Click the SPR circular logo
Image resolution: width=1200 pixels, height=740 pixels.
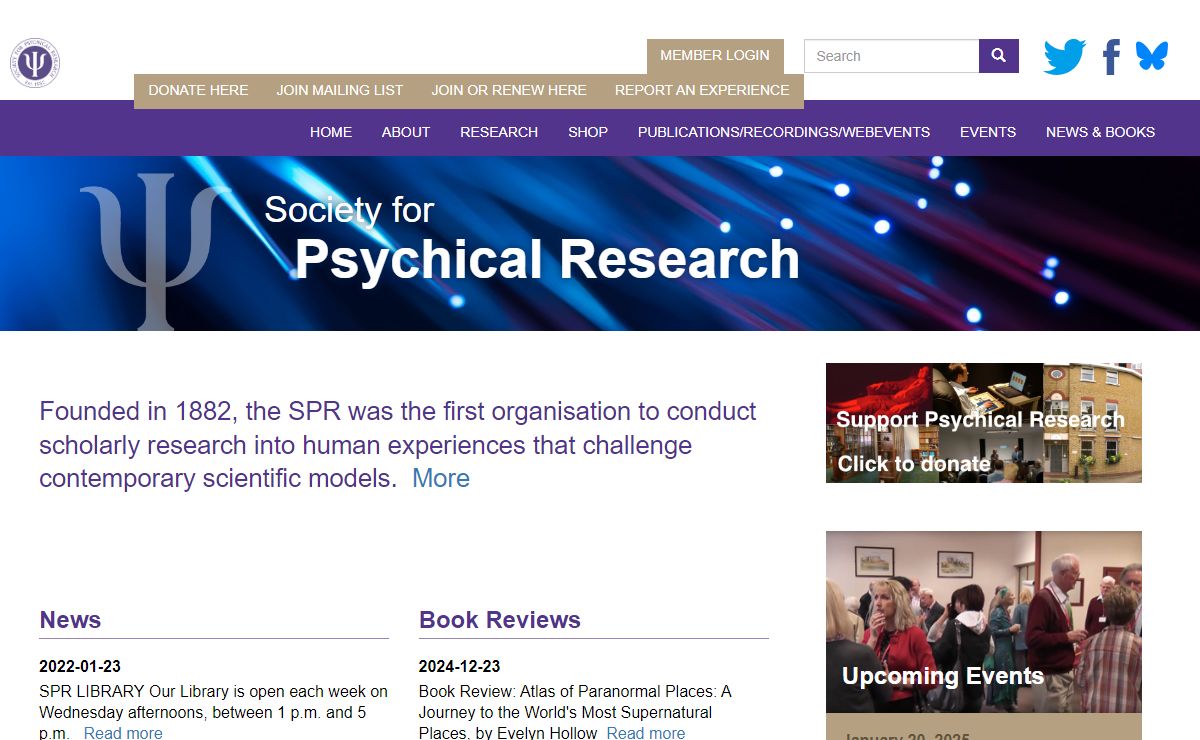tap(35, 63)
